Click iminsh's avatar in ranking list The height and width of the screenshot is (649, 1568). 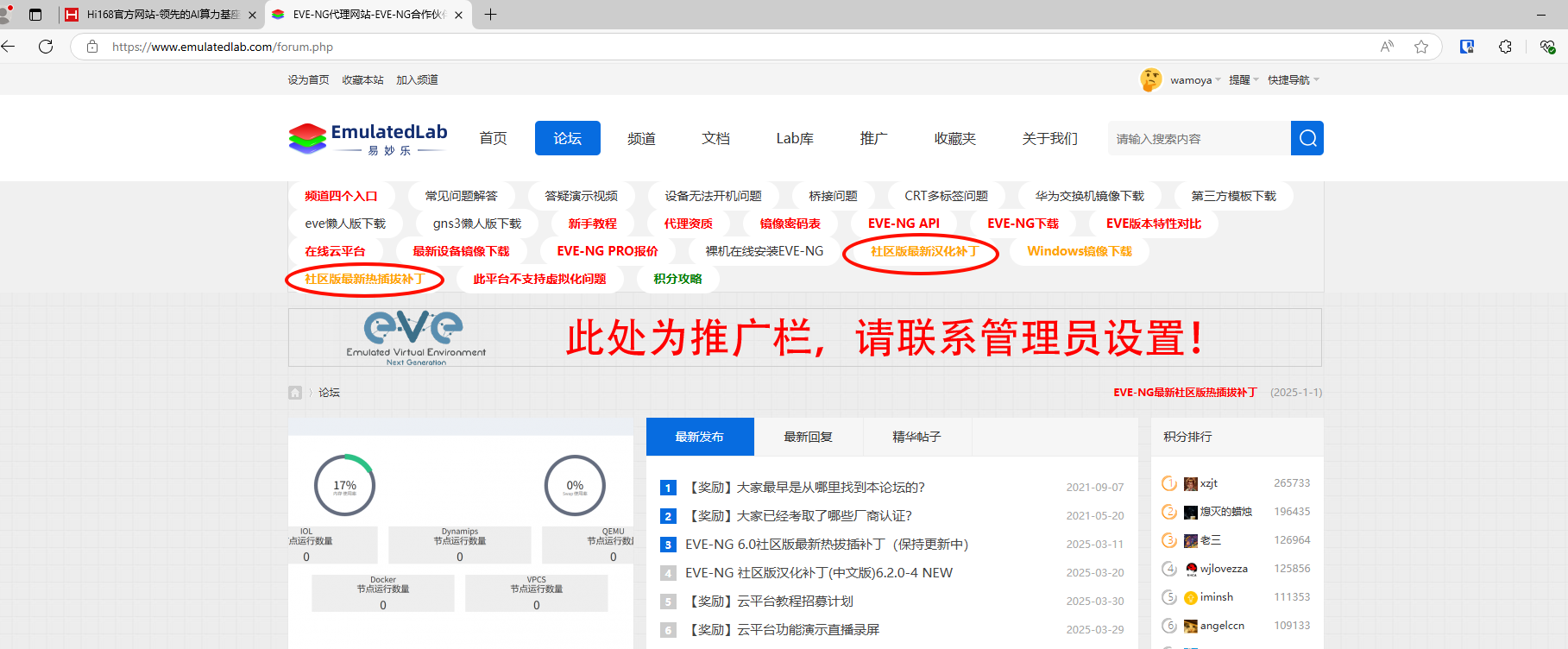click(x=1191, y=597)
